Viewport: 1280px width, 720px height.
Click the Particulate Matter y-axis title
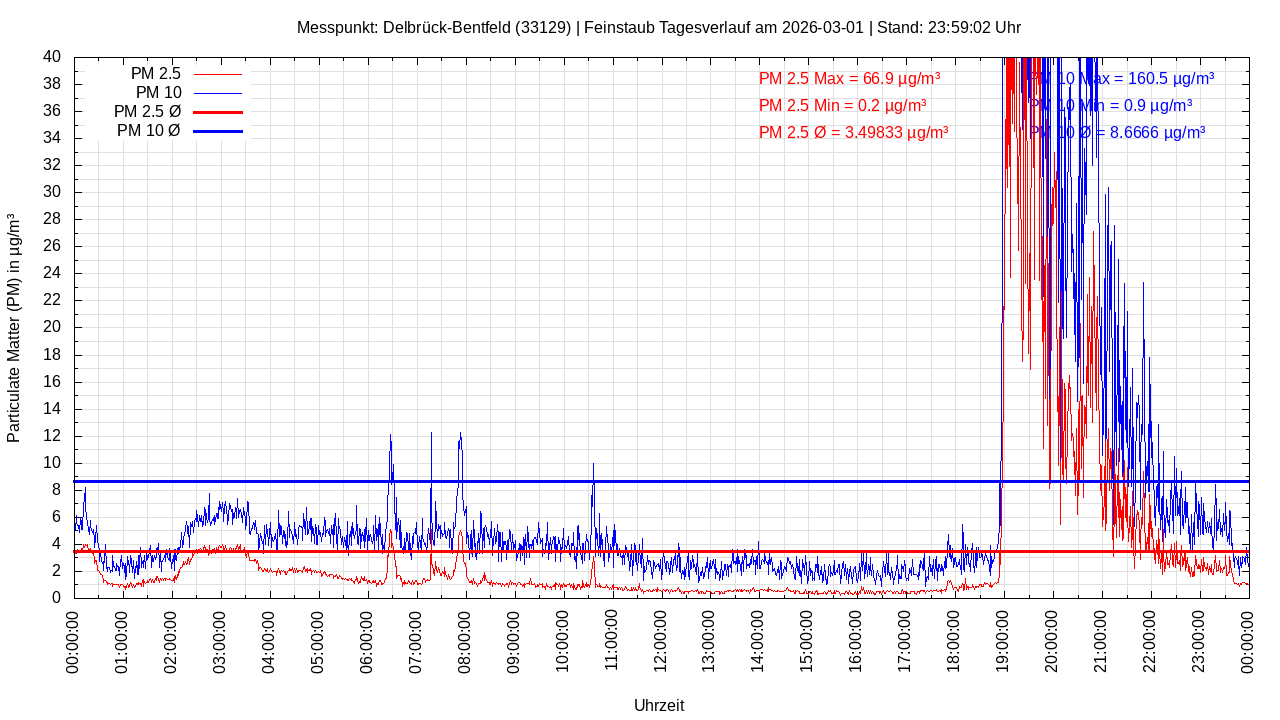pyautogui.click(x=14, y=328)
